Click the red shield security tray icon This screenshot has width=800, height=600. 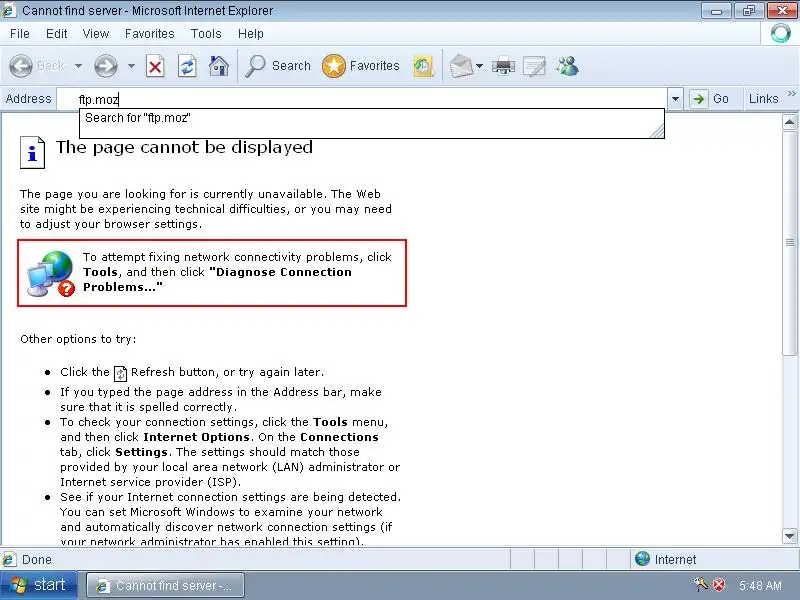719,585
